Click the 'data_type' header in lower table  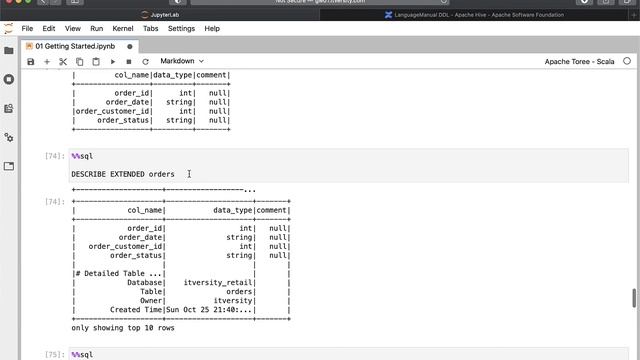(x=233, y=210)
